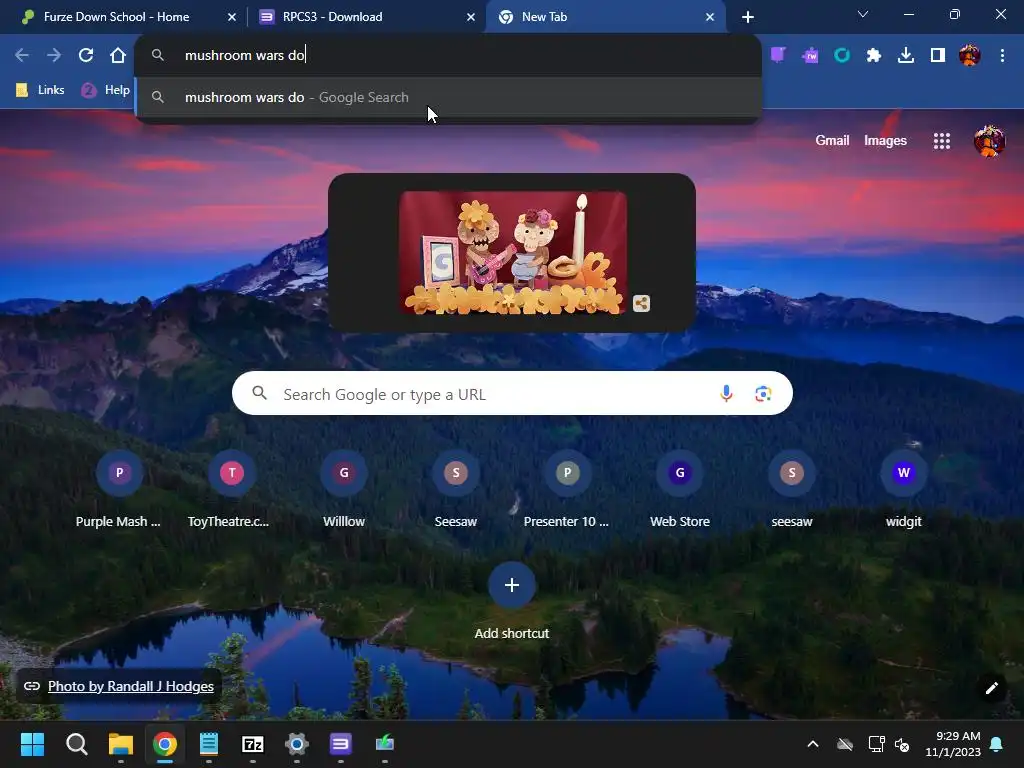1024x768 pixels.
Task: Click the purple robot extension icon
Action: coord(810,56)
